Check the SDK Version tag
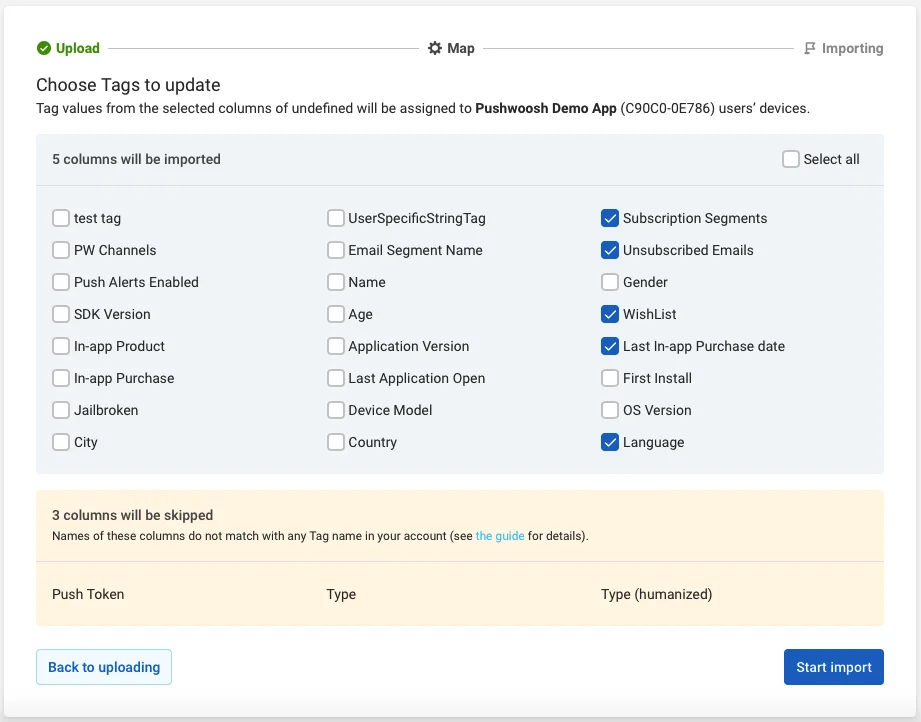921x722 pixels. [60, 314]
